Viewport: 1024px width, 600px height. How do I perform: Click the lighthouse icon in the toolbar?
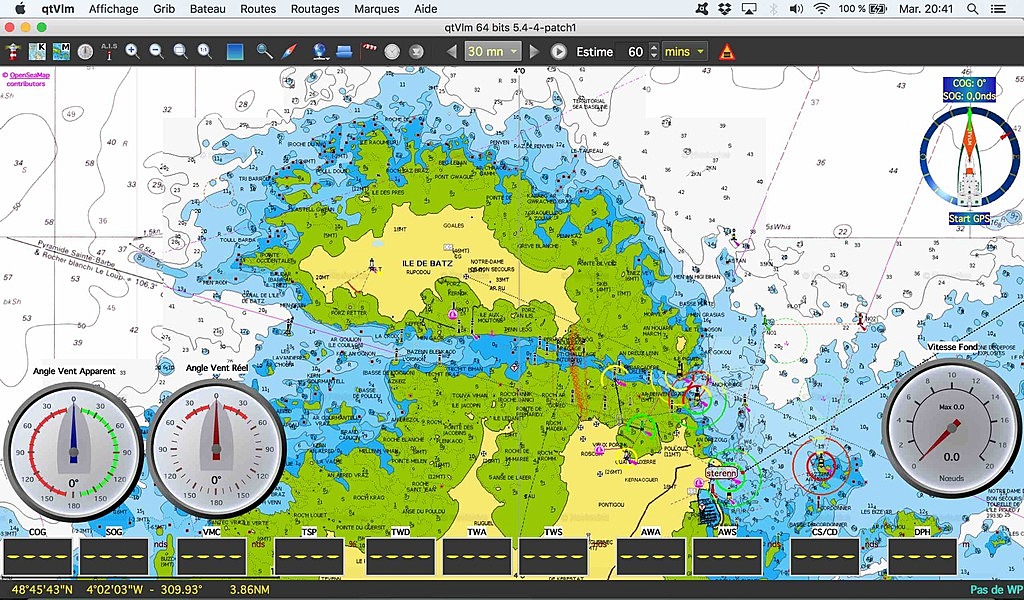12,52
